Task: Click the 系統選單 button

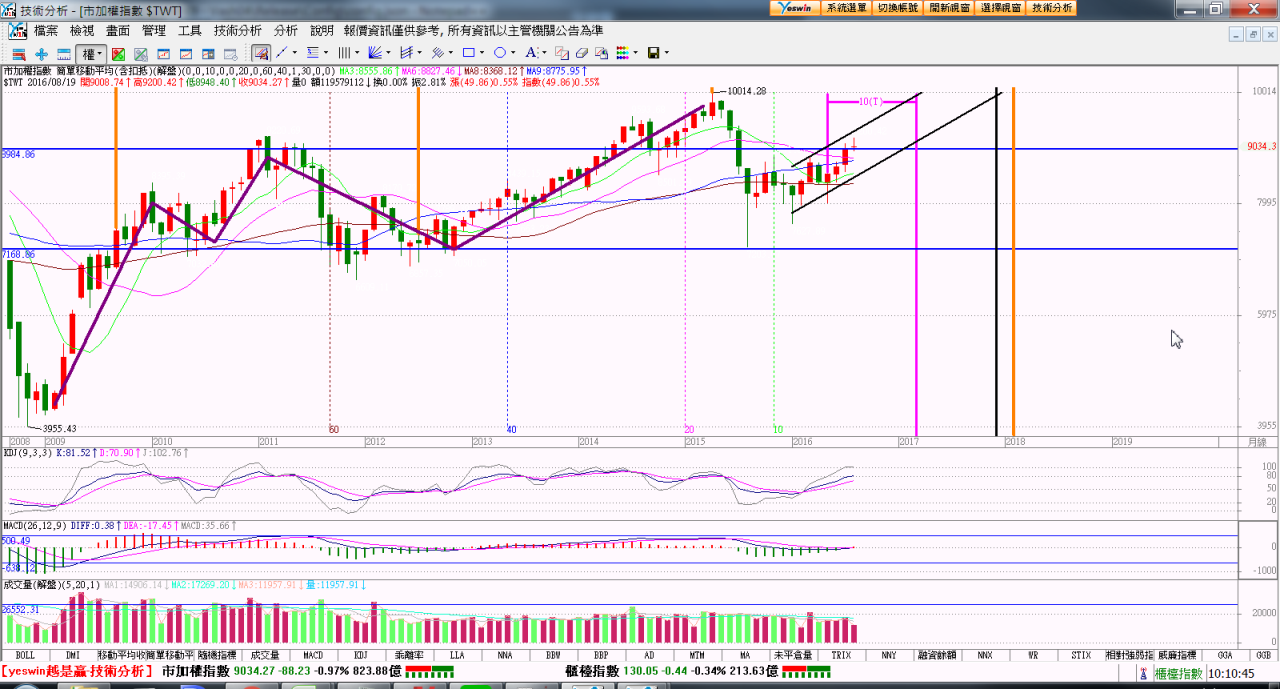Action: click(x=846, y=8)
